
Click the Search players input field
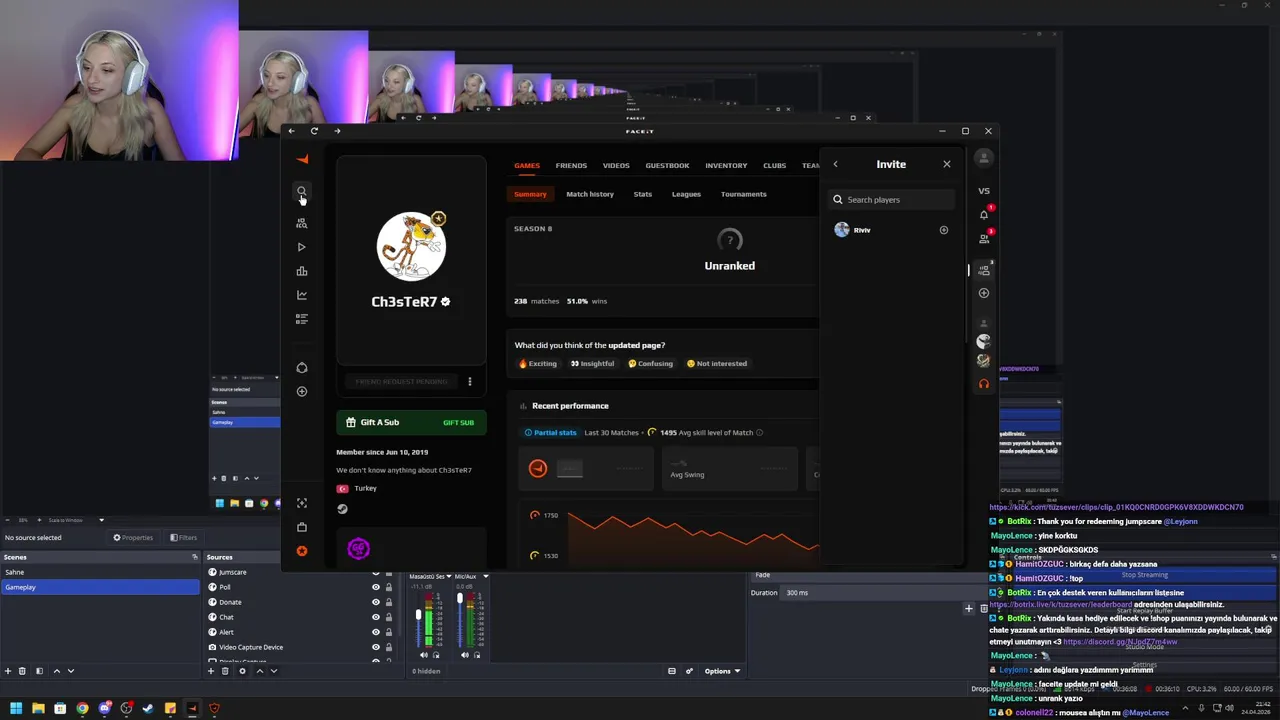[x=891, y=200]
